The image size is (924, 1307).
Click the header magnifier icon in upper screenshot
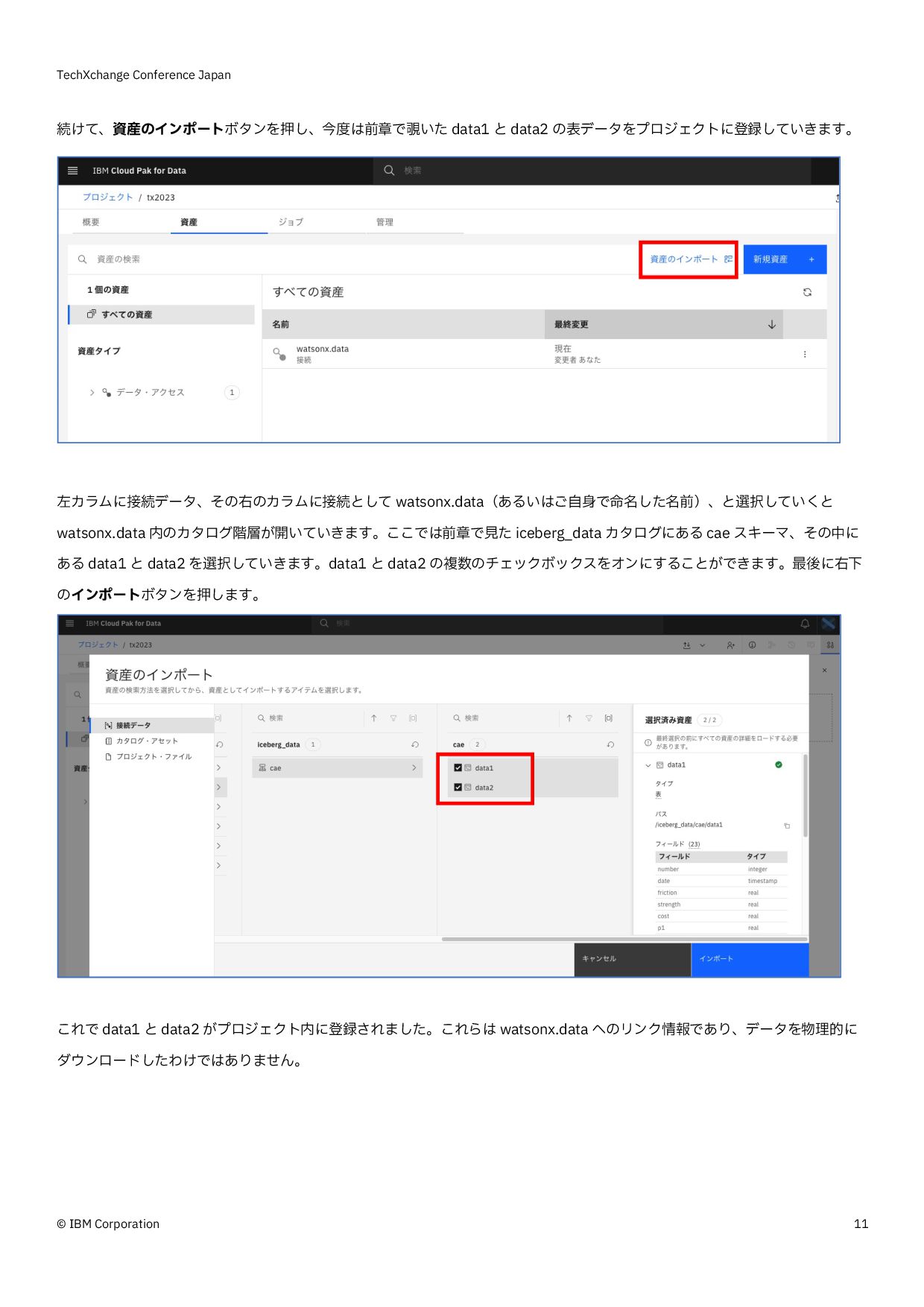point(389,171)
